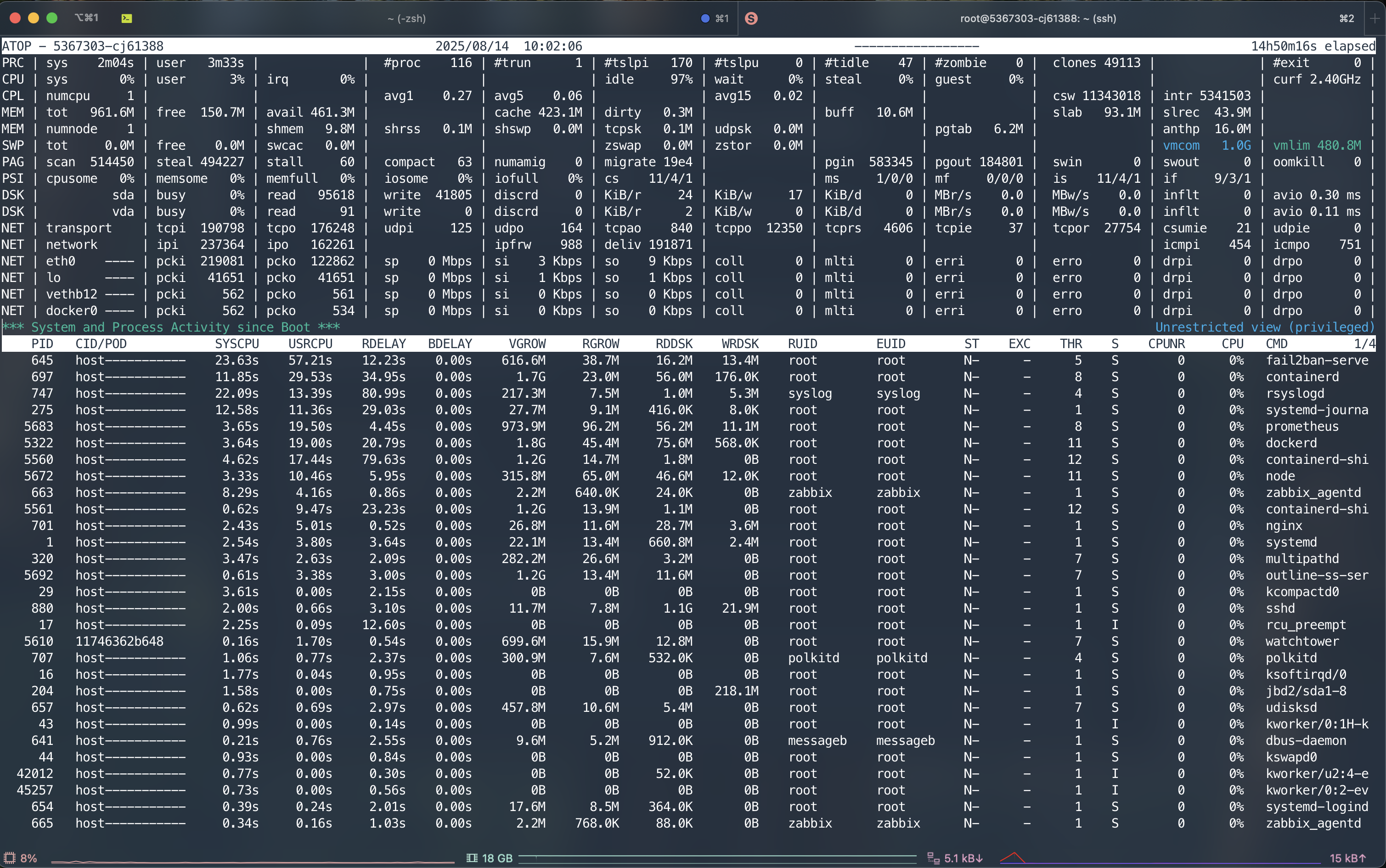Click the RGROW column header
1386x868 pixels.
coord(601,344)
